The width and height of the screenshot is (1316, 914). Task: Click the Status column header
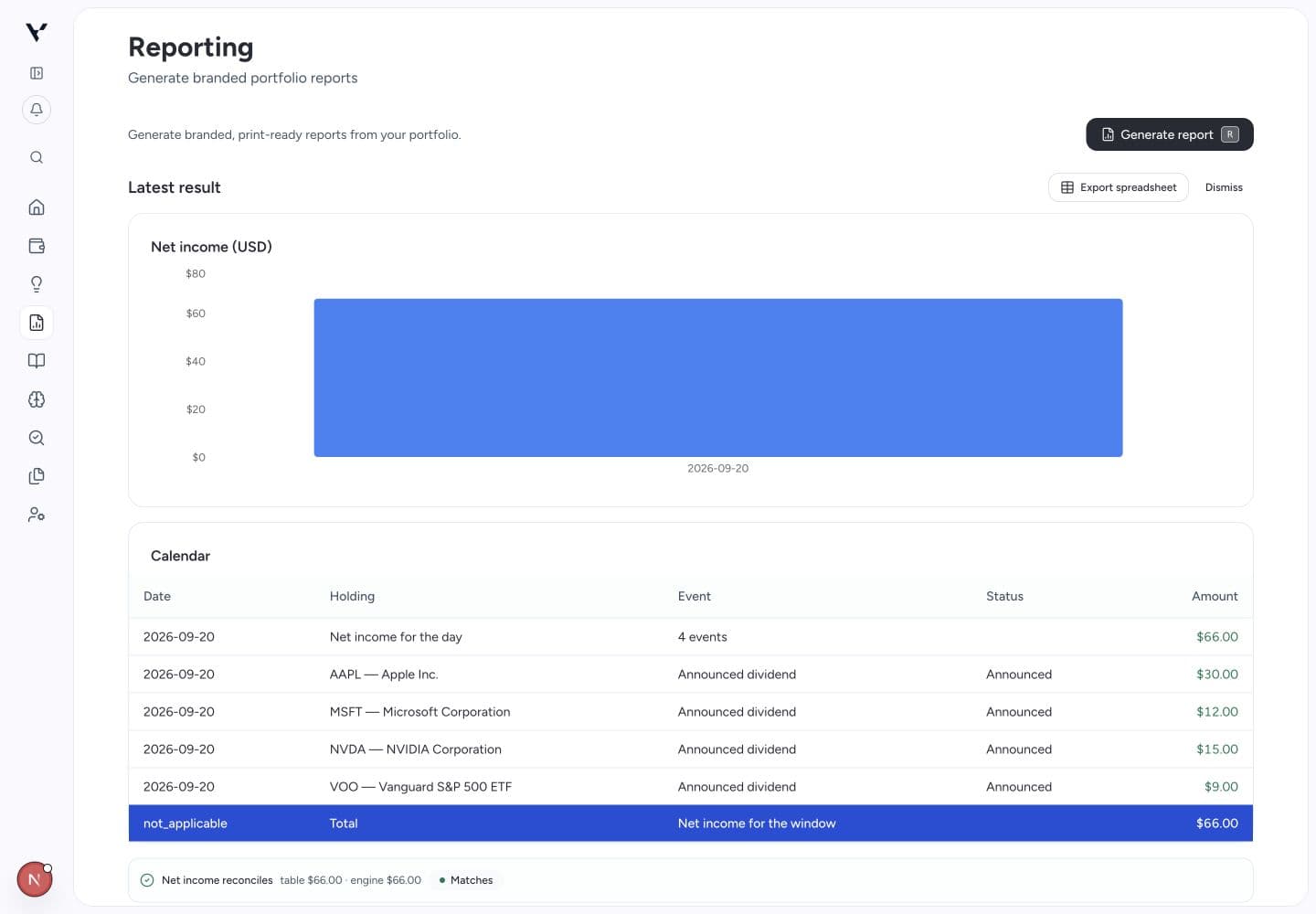pos(1004,596)
